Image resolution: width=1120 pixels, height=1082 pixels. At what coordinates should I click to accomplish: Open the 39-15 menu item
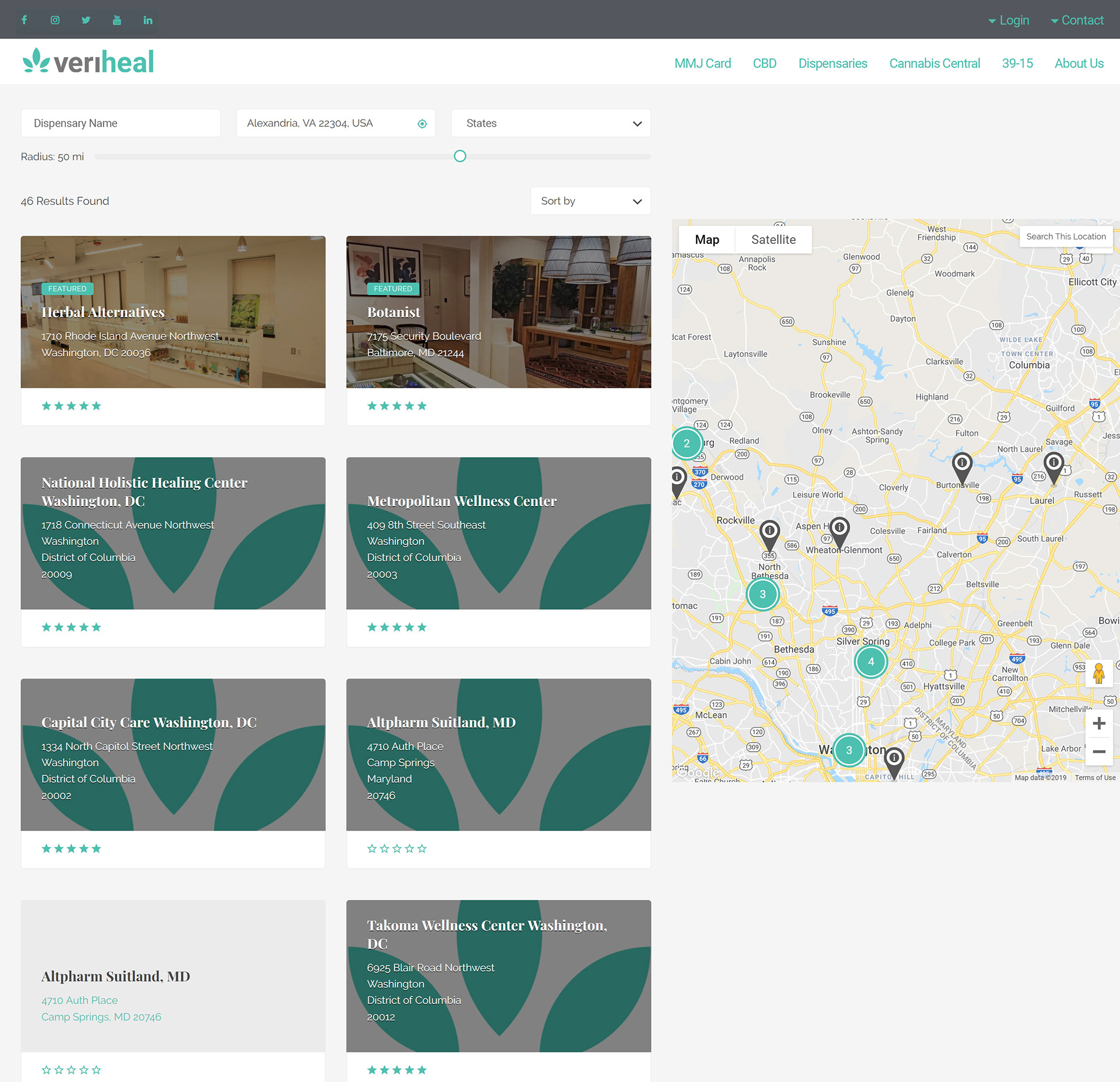pyautogui.click(x=1017, y=63)
